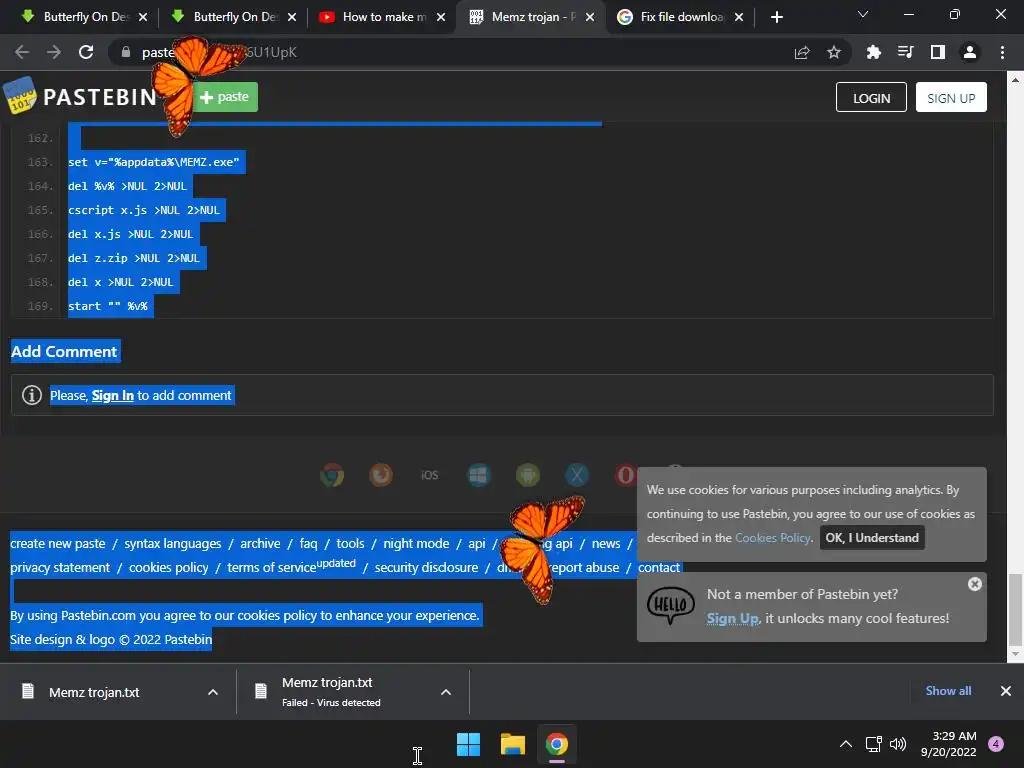Download Chrome extension icon in footer
1024x768 pixels.
(x=332, y=475)
